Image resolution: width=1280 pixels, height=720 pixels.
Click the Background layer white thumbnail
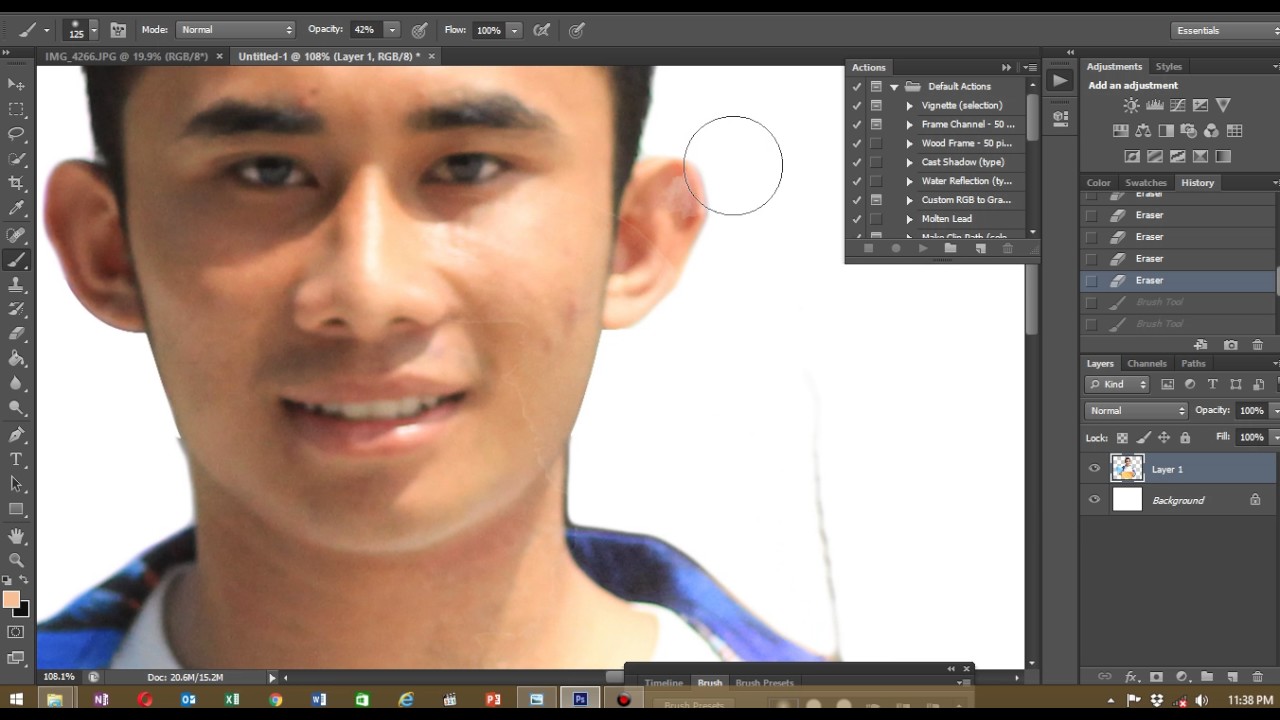point(1127,500)
